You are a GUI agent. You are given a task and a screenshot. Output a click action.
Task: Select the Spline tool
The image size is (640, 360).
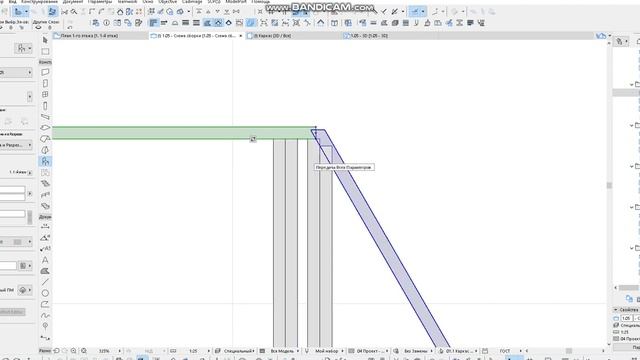click(45, 315)
